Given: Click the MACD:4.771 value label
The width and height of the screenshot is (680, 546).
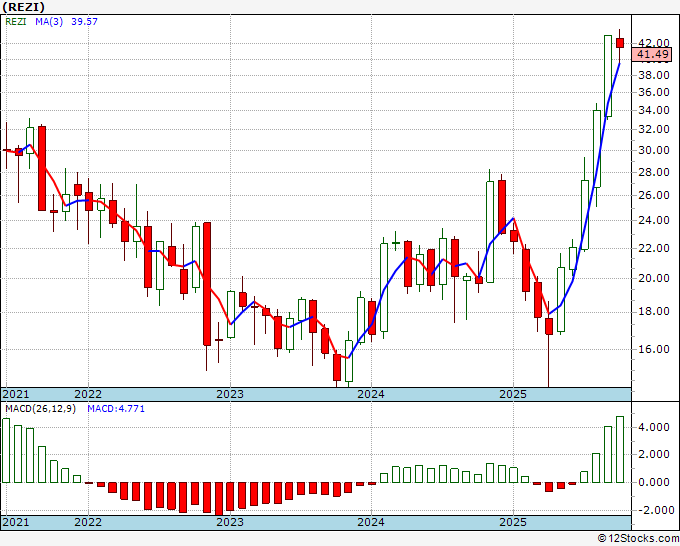Looking at the screenshot, I should [x=116, y=409].
